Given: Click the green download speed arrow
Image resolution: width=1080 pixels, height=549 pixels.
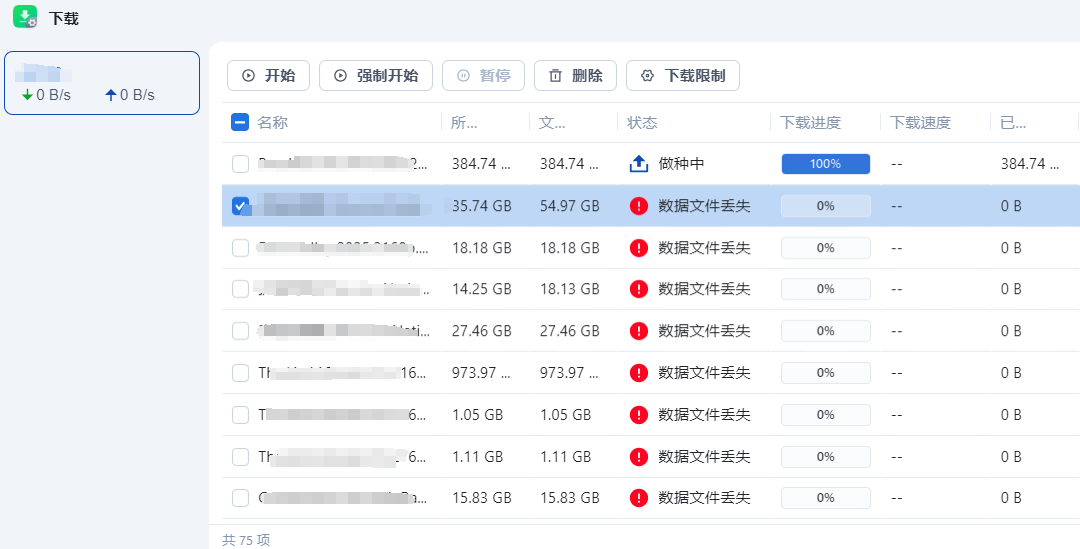Looking at the screenshot, I should (x=28, y=95).
